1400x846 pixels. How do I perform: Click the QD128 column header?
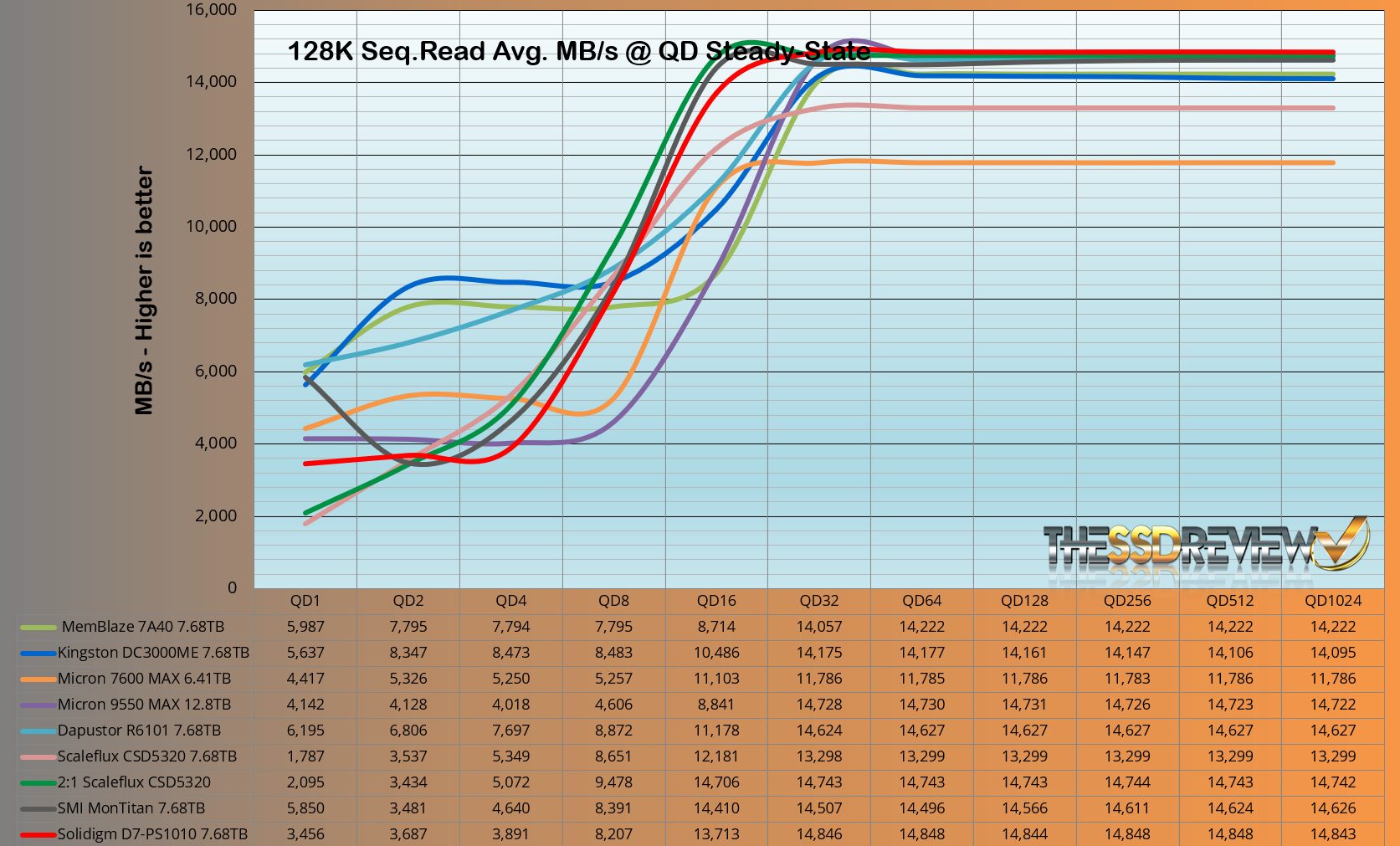[1025, 601]
